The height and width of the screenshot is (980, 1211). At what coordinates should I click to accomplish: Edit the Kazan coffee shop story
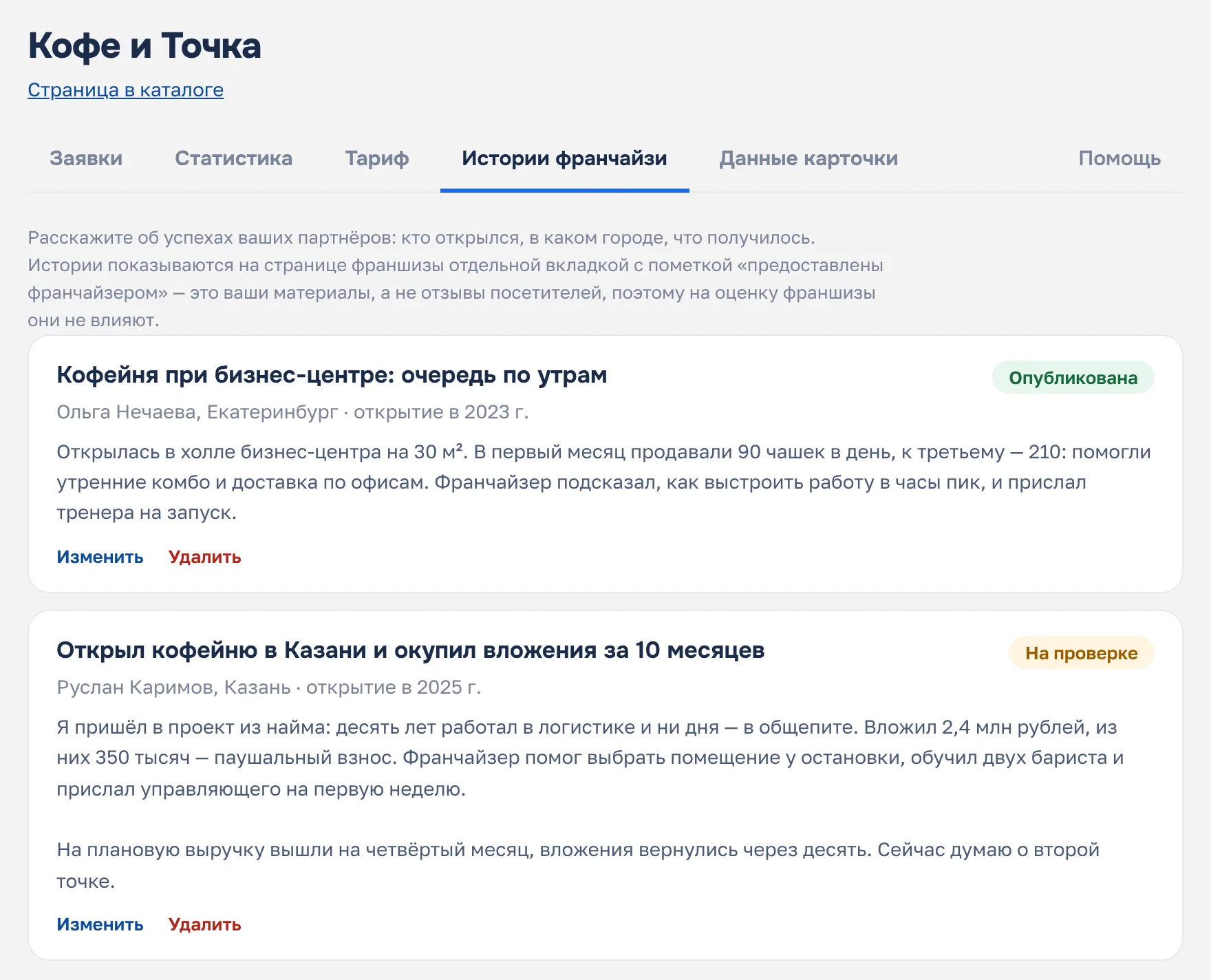coord(100,924)
